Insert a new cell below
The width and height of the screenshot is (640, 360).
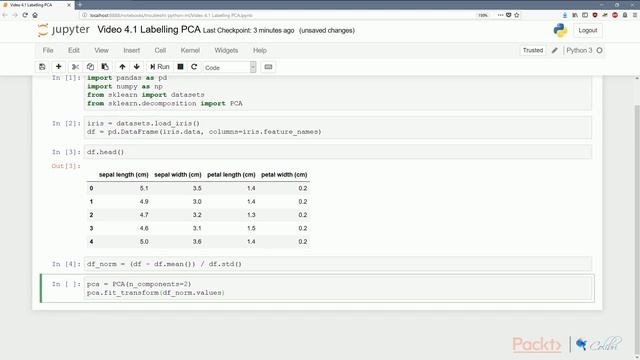point(58,67)
